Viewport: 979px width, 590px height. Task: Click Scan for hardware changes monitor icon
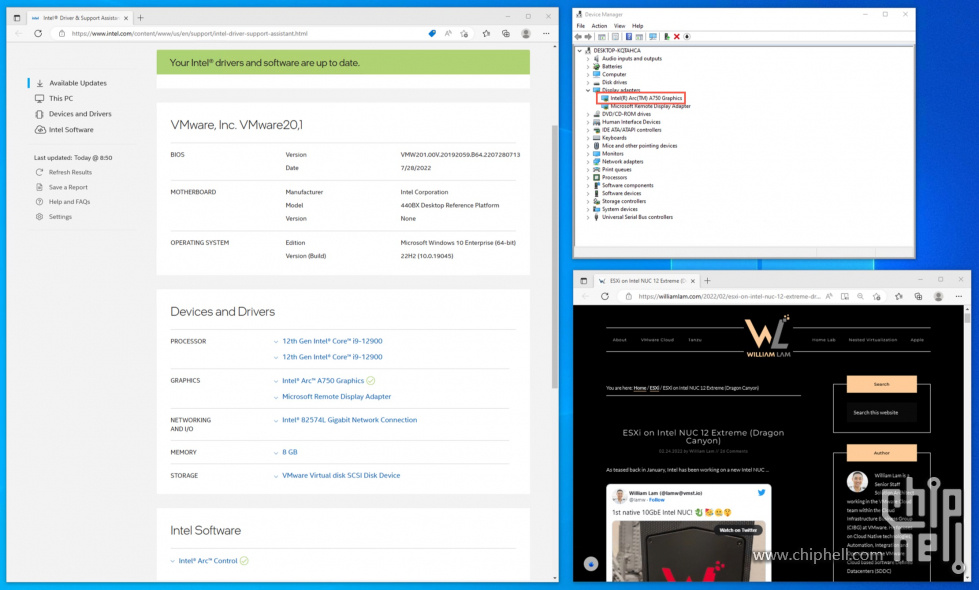[652, 37]
